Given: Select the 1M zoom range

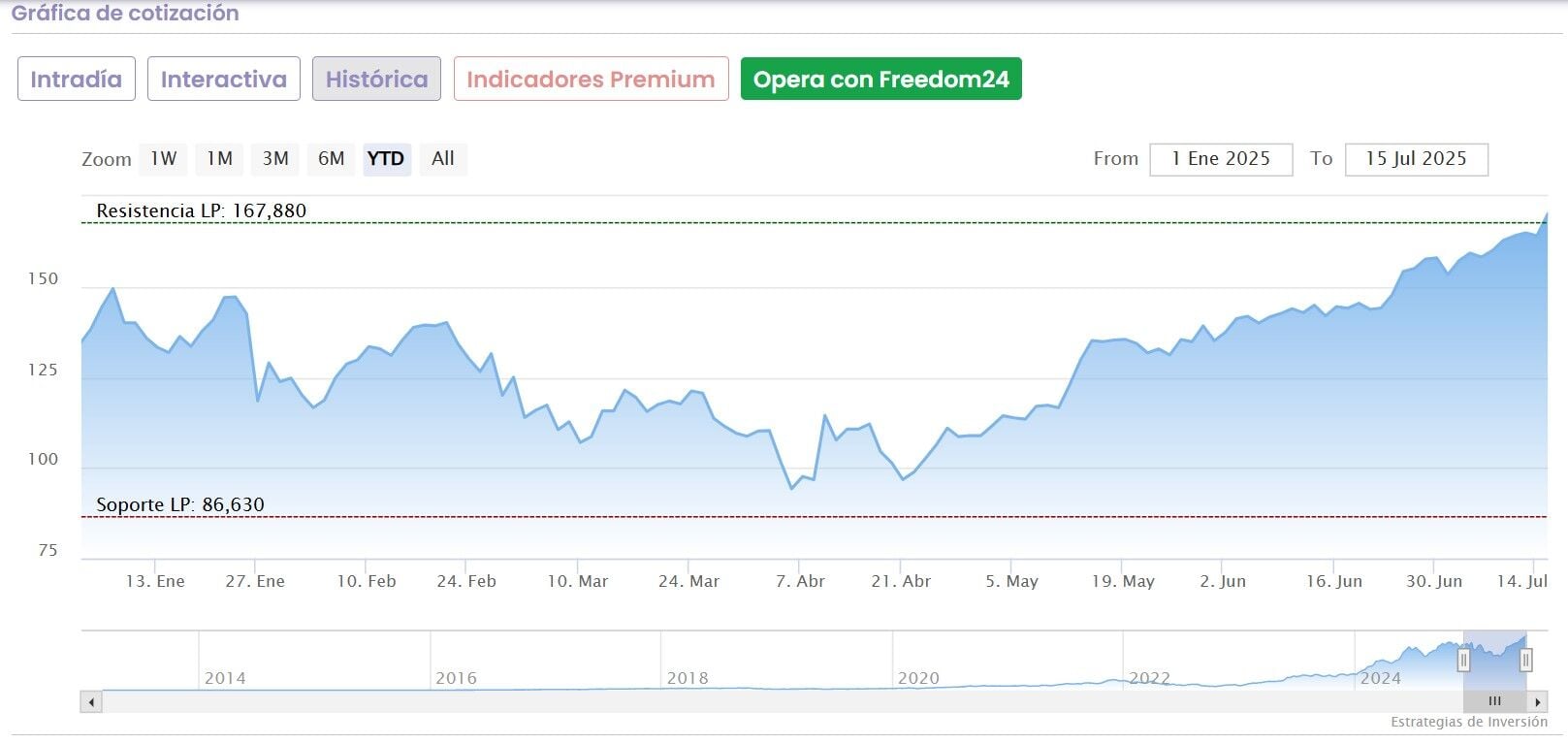Looking at the screenshot, I should point(219,159).
